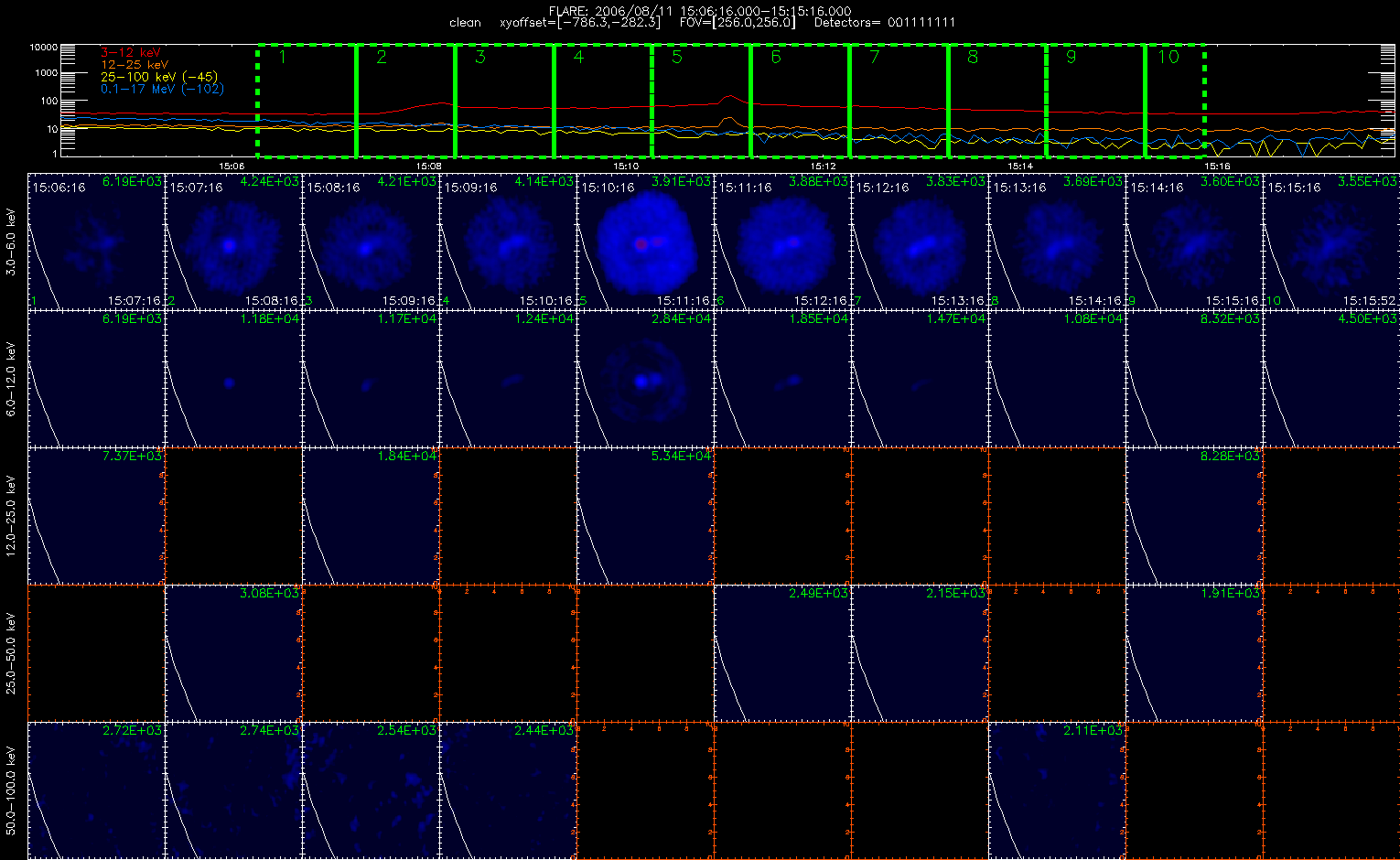Click the '6.0-12.0 keV' row label
Viewport: 1400px width, 860px height.
click(11, 379)
